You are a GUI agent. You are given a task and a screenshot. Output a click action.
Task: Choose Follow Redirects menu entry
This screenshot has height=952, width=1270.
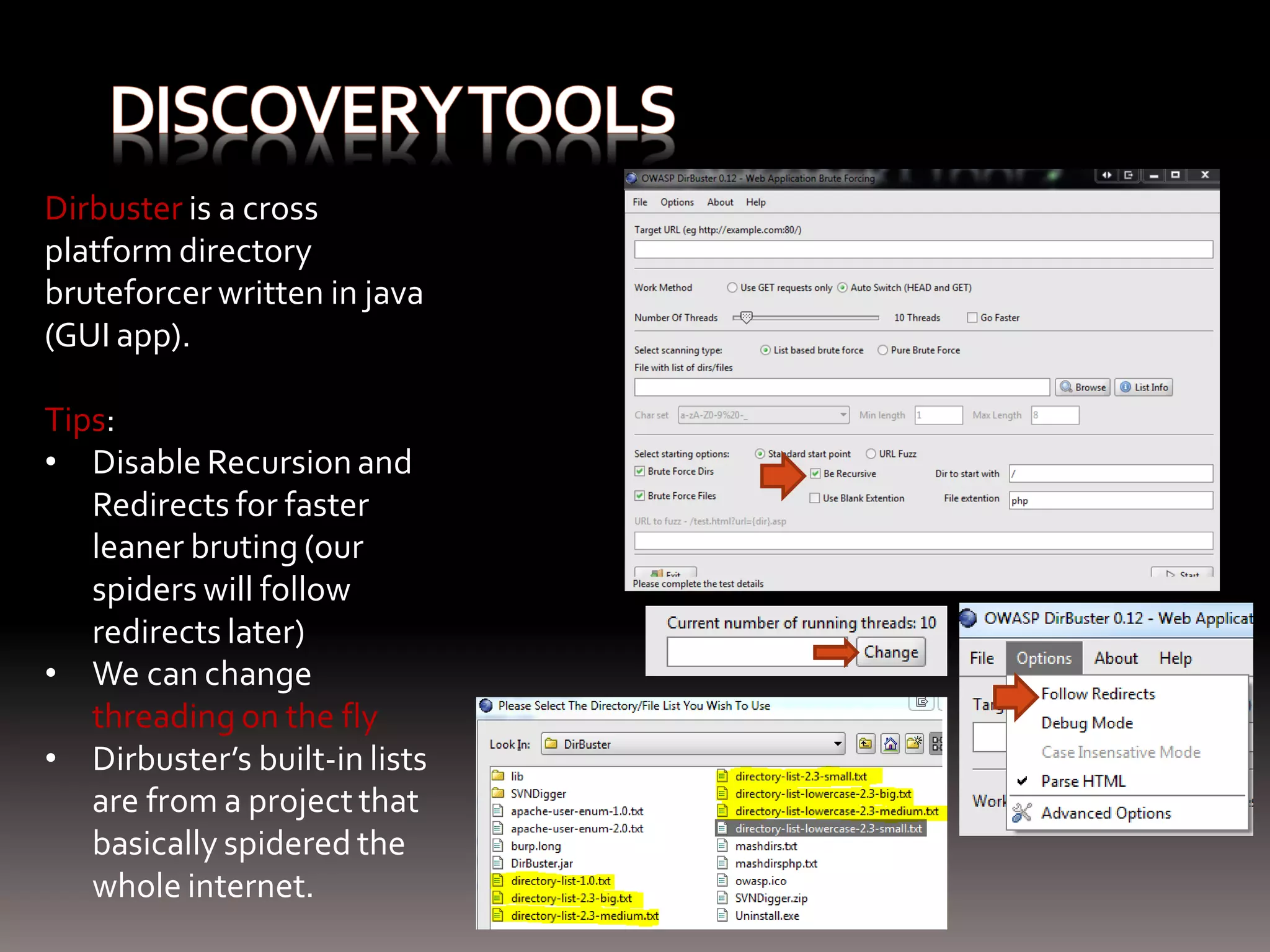(1098, 694)
